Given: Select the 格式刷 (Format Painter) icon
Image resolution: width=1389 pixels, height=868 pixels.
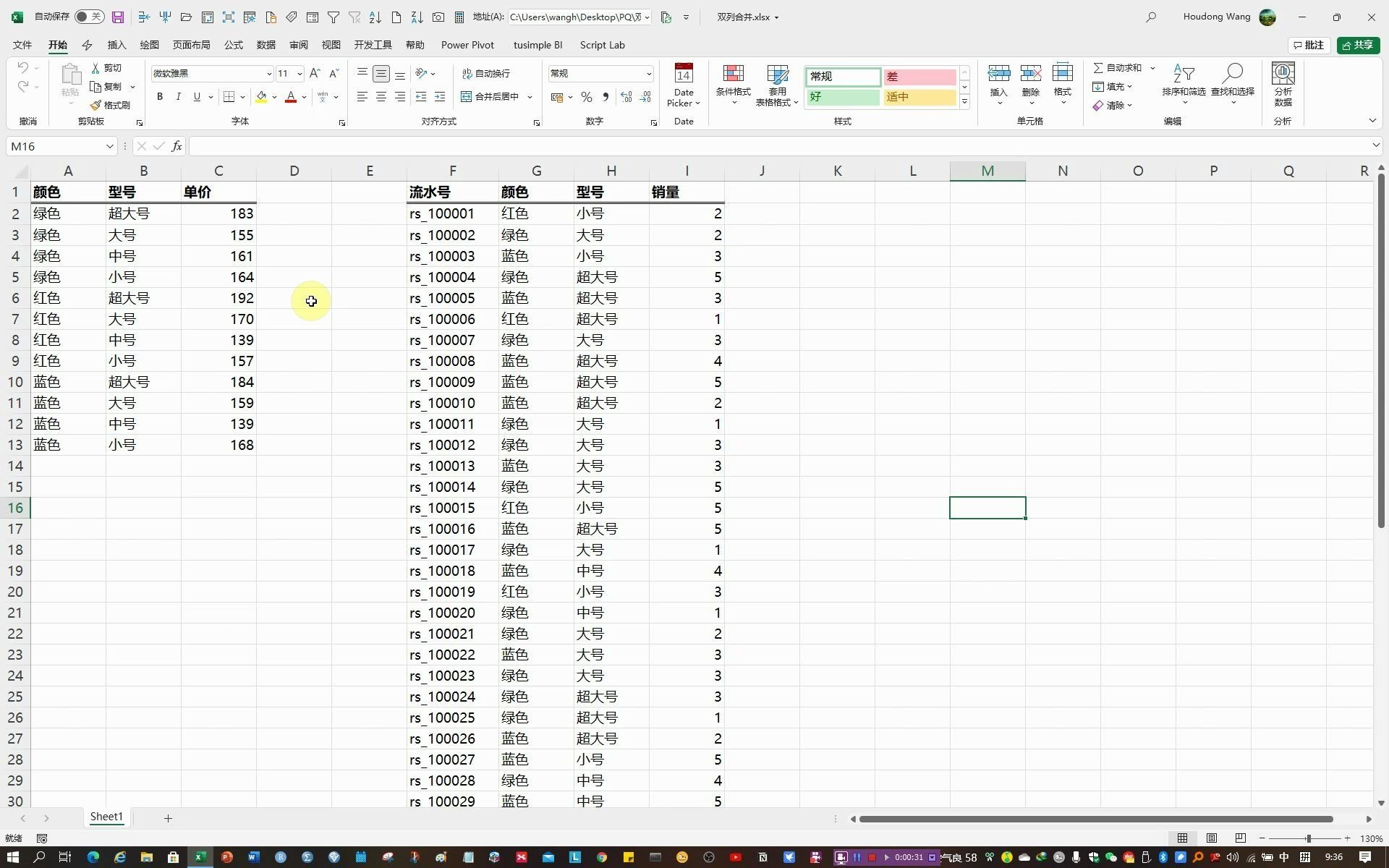Looking at the screenshot, I should pos(95,104).
